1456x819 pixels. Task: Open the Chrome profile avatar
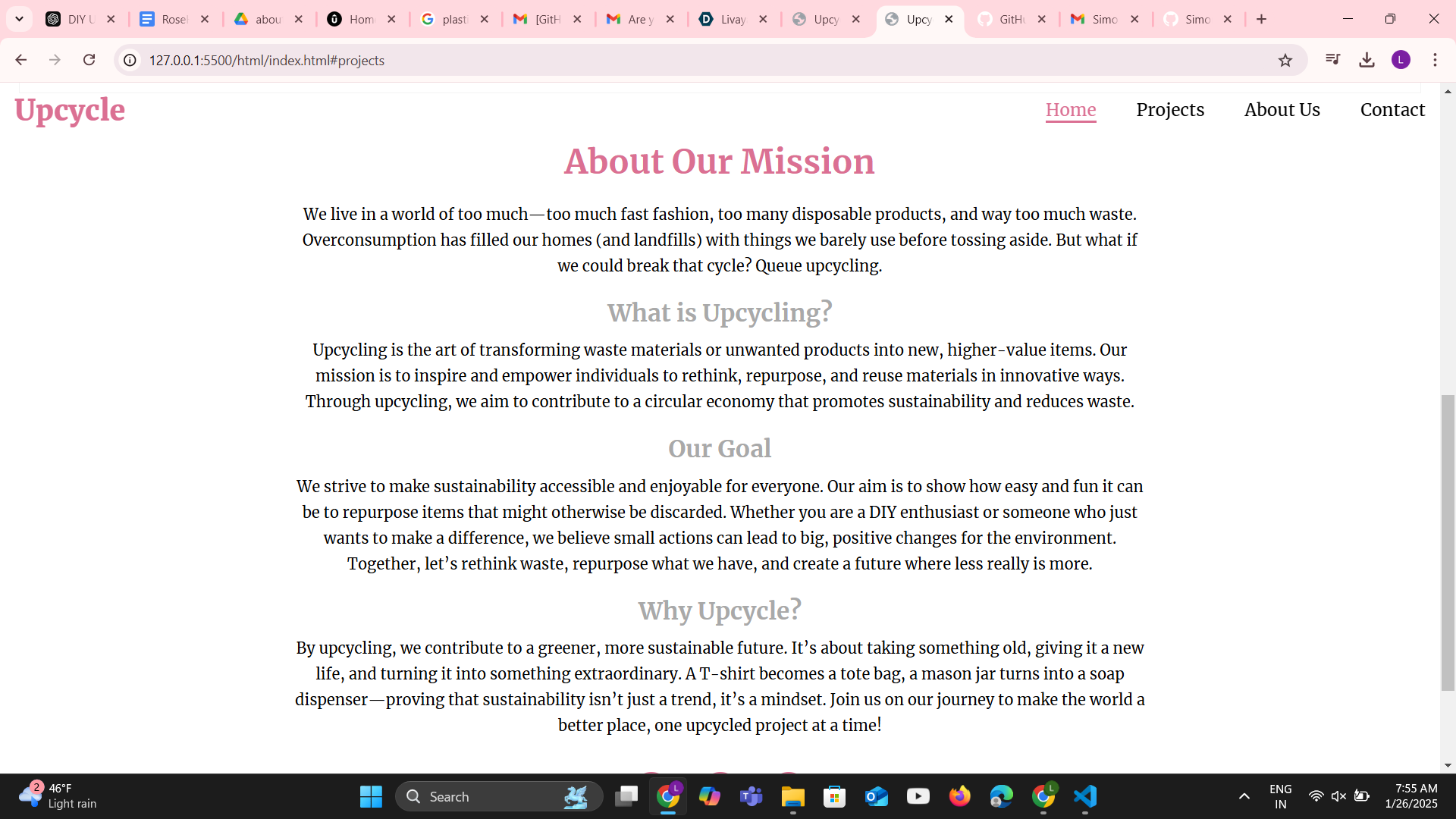tap(1401, 60)
